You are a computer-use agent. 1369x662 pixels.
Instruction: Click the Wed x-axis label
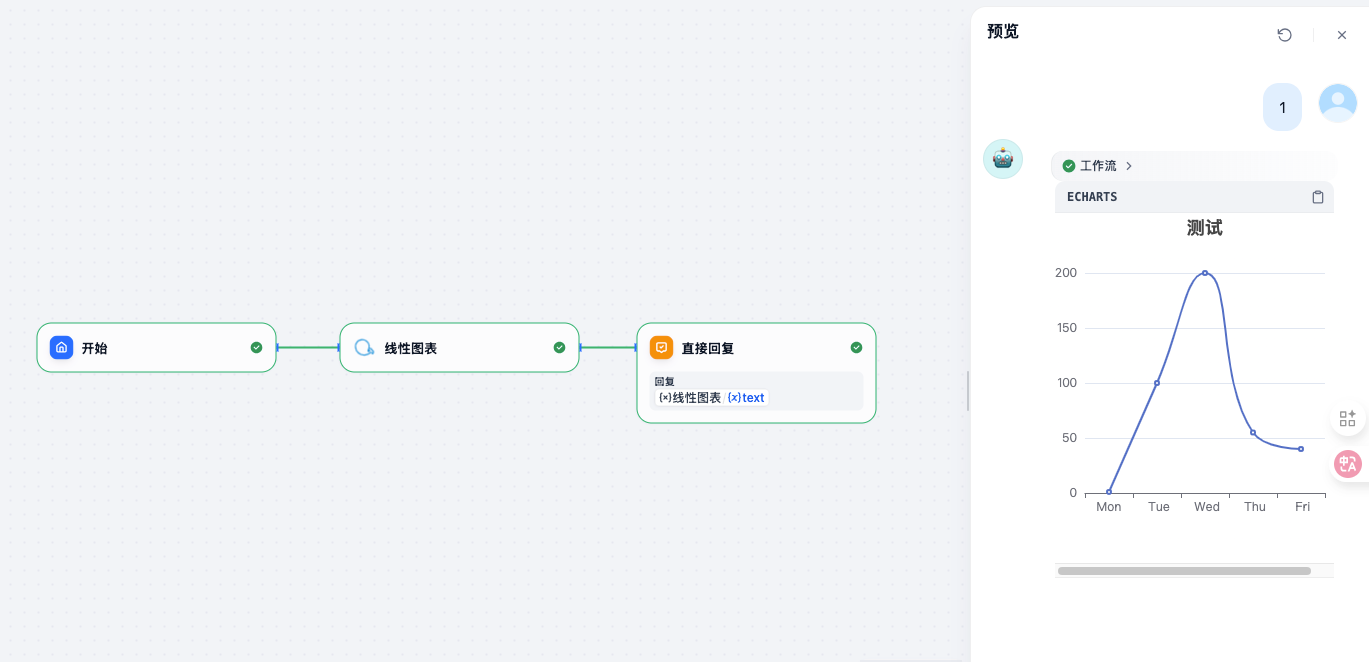[1207, 507]
